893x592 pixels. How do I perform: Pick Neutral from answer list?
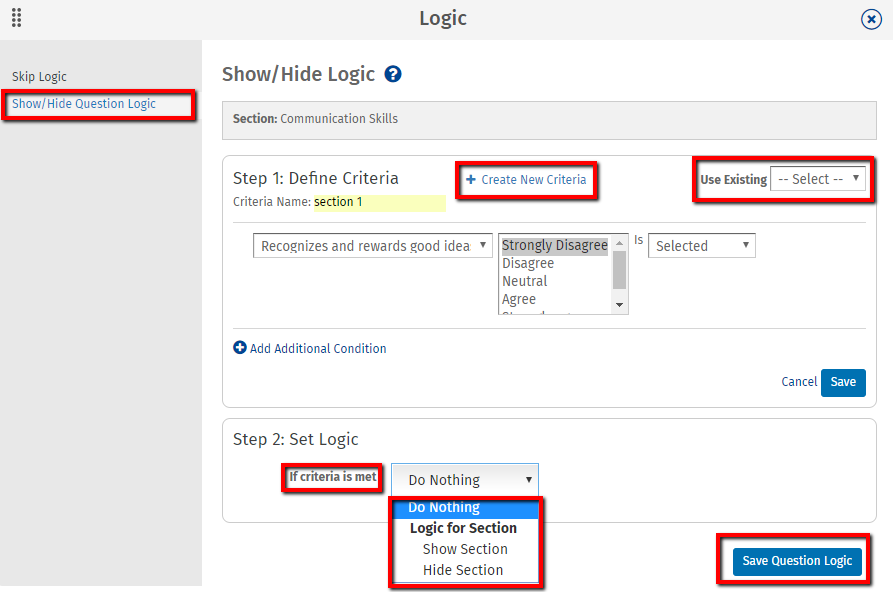525,281
